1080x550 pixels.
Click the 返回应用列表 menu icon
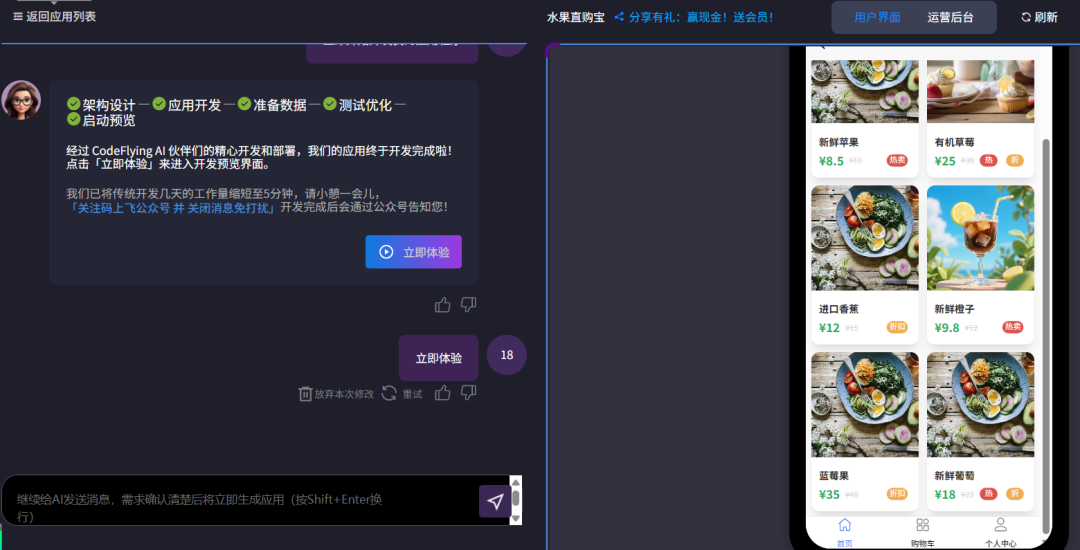tap(18, 17)
